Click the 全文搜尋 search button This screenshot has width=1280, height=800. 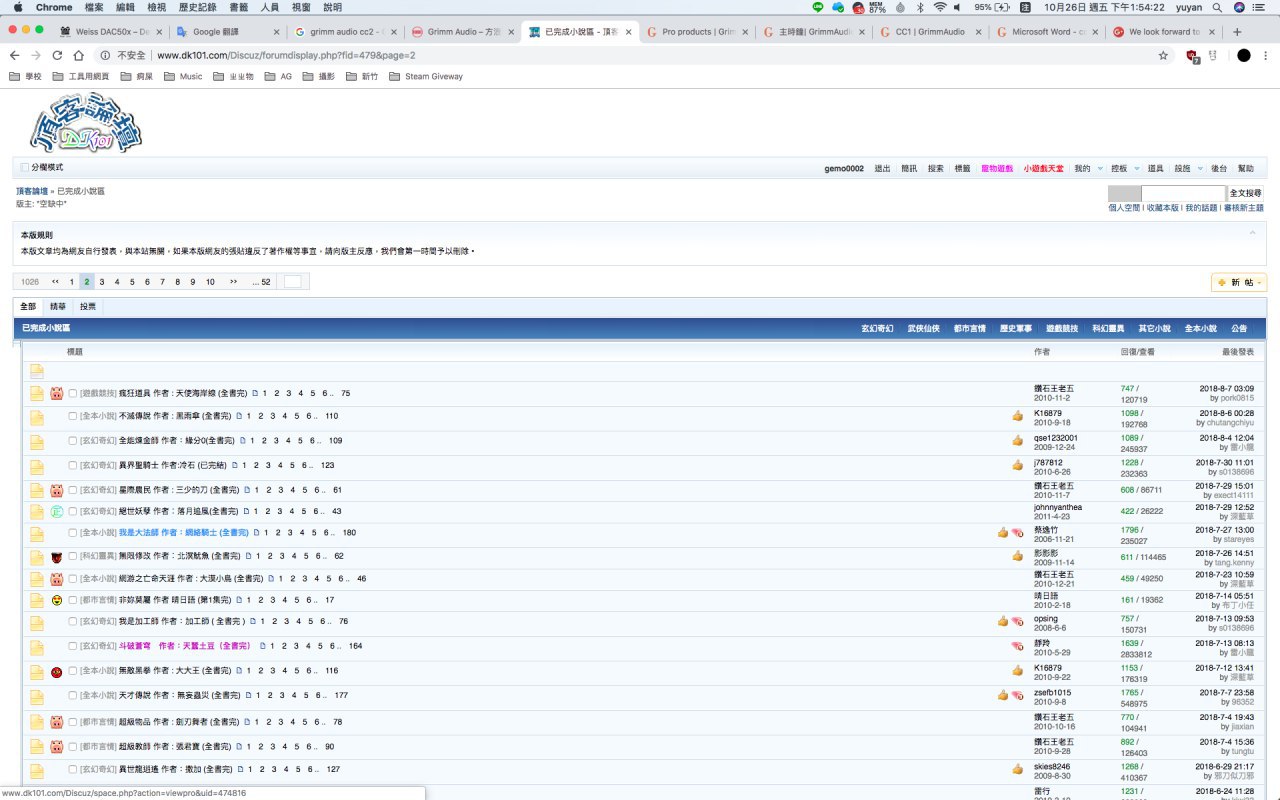(x=1245, y=193)
